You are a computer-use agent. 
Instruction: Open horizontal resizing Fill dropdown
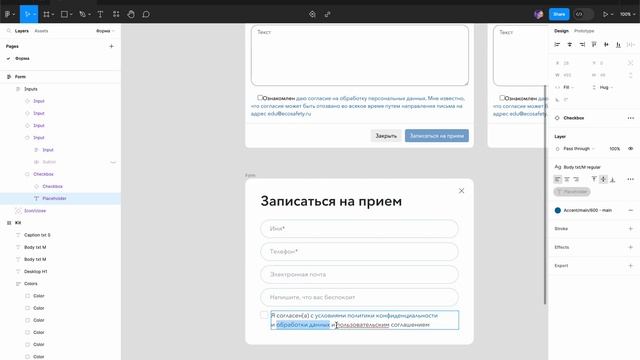coord(569,87)
